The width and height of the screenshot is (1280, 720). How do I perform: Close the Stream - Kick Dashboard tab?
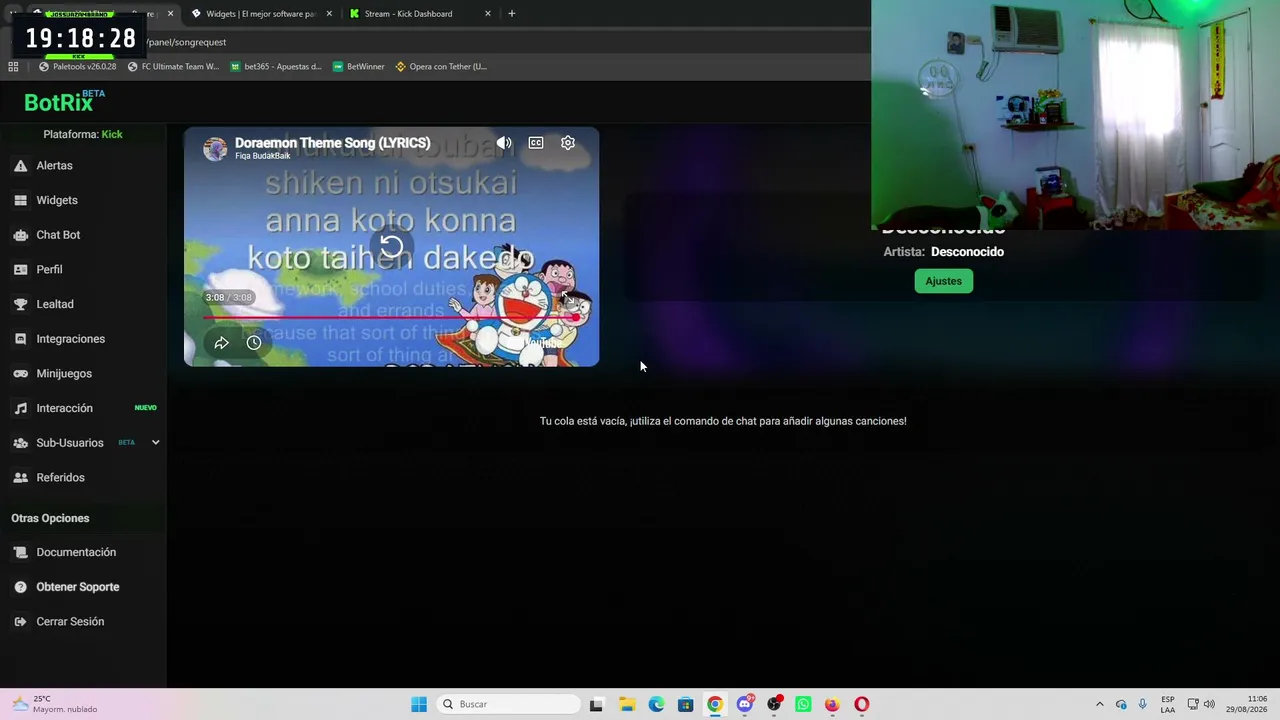[488, 14]
